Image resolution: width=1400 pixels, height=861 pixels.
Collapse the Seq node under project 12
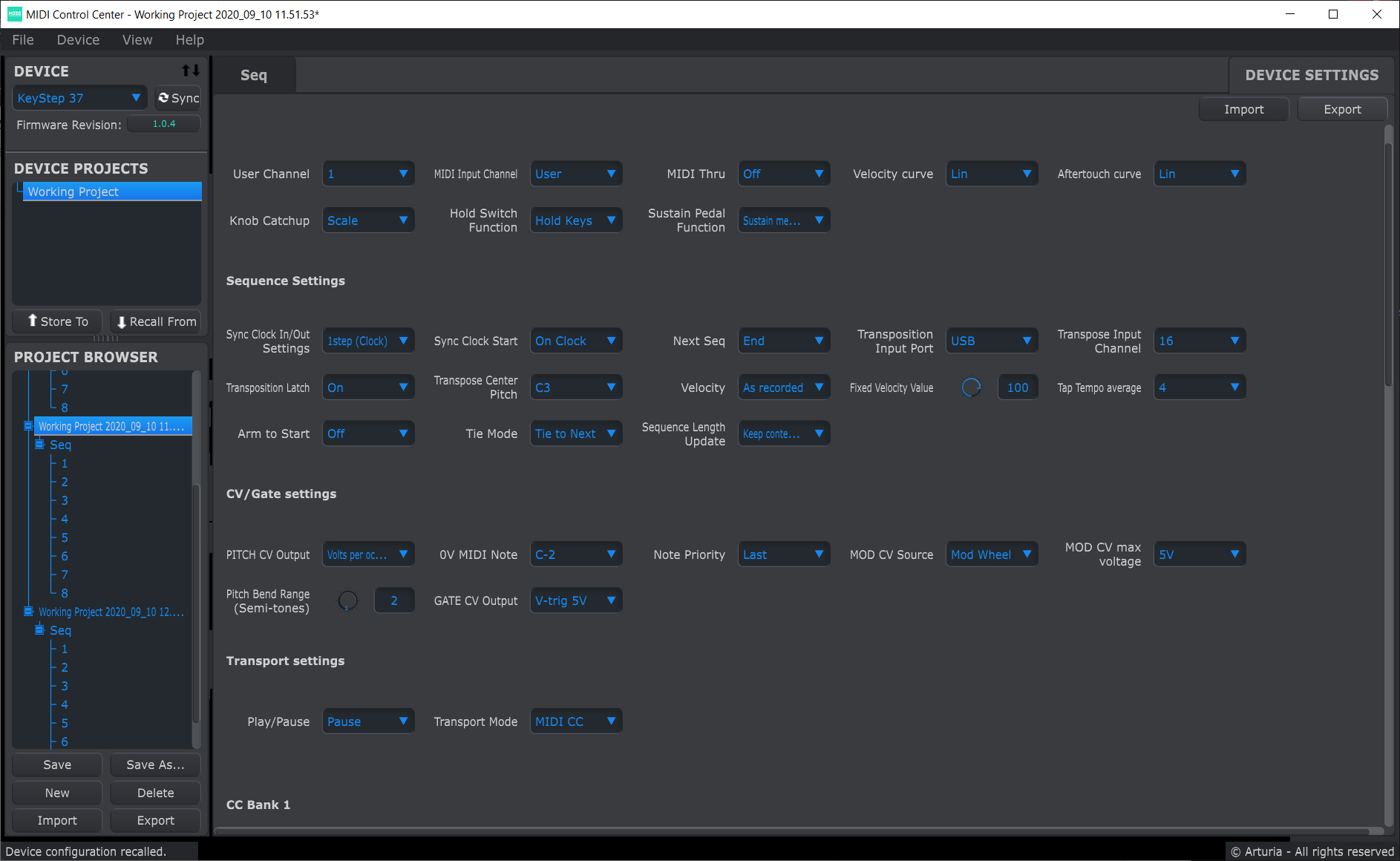[40, 630]
